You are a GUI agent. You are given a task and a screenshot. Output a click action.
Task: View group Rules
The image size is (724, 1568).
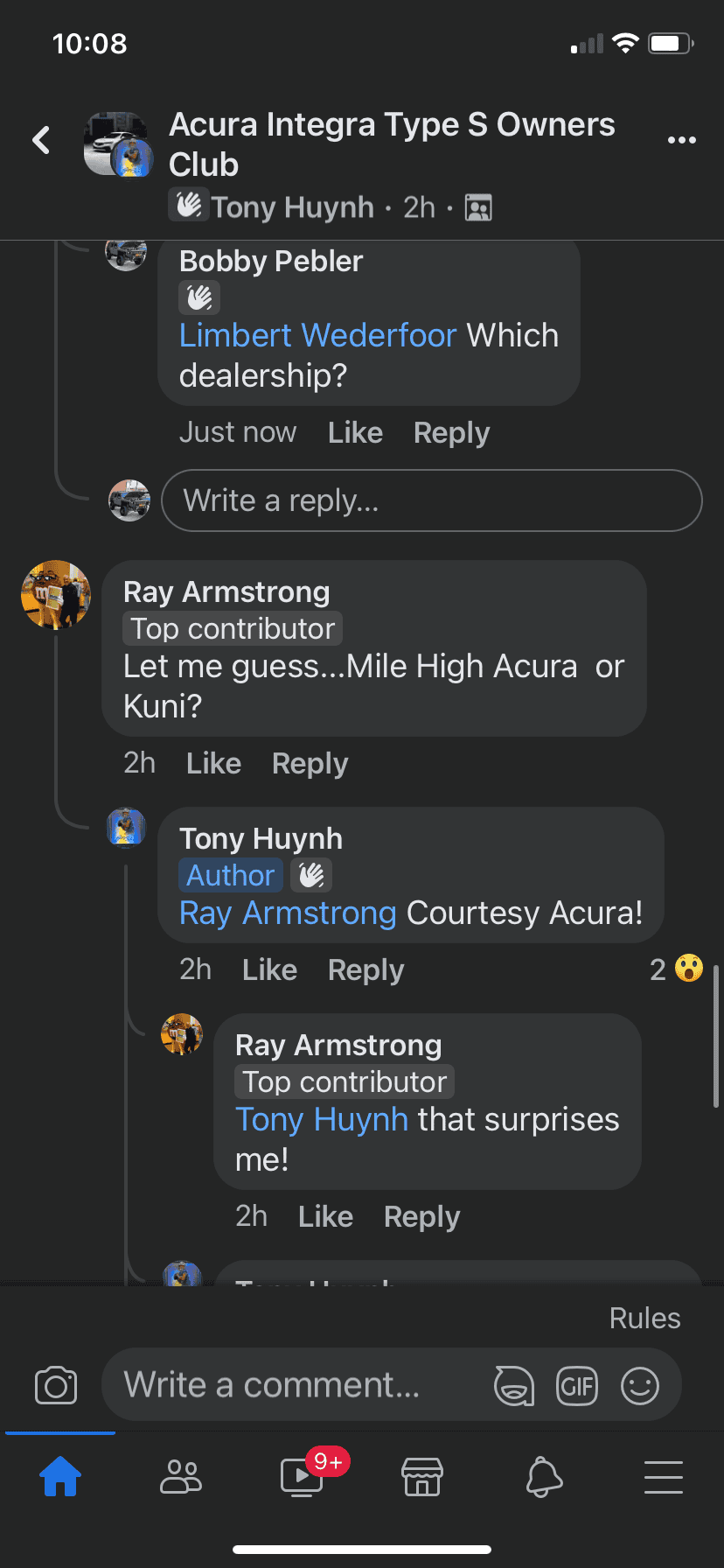click(x=644, y=1318)
